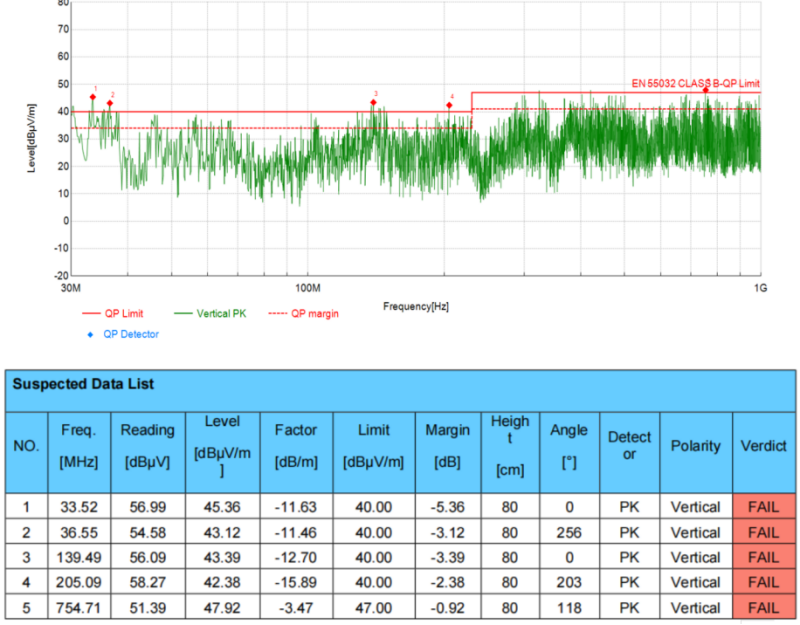Click the QP margin dashed legend icon
800x625 pixels.
click(276, 313)
